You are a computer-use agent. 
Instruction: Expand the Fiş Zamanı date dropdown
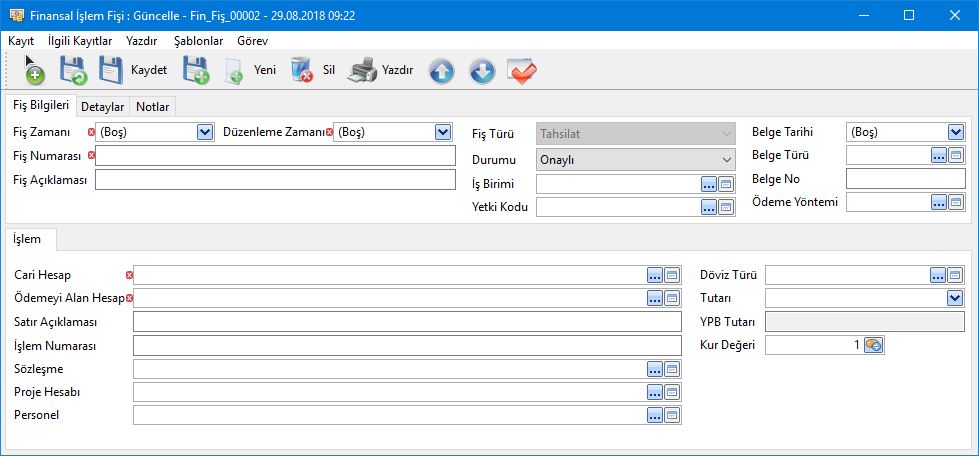pyautogui.click(x=205, y=132)
